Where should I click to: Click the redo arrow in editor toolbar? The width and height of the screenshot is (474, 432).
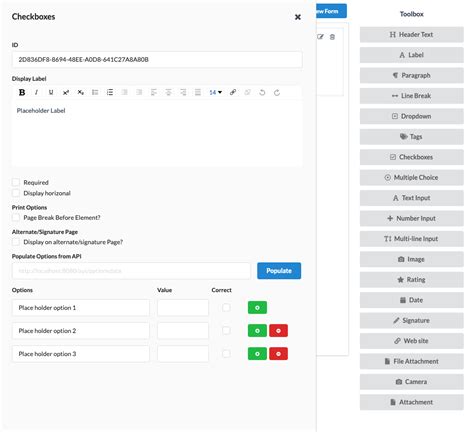pyautogui.click(x=277, y=92)
